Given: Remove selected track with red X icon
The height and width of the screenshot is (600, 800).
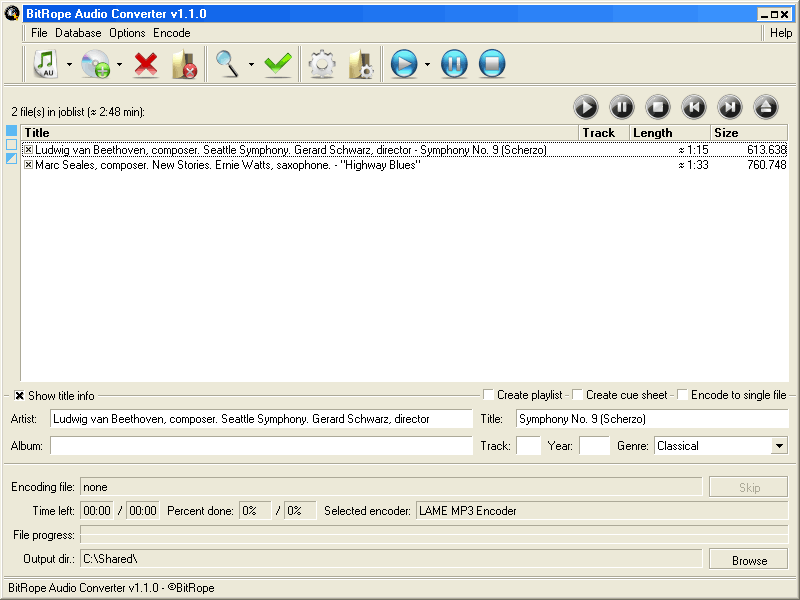Looking at the screenshot, I should (x=146, y=64).
